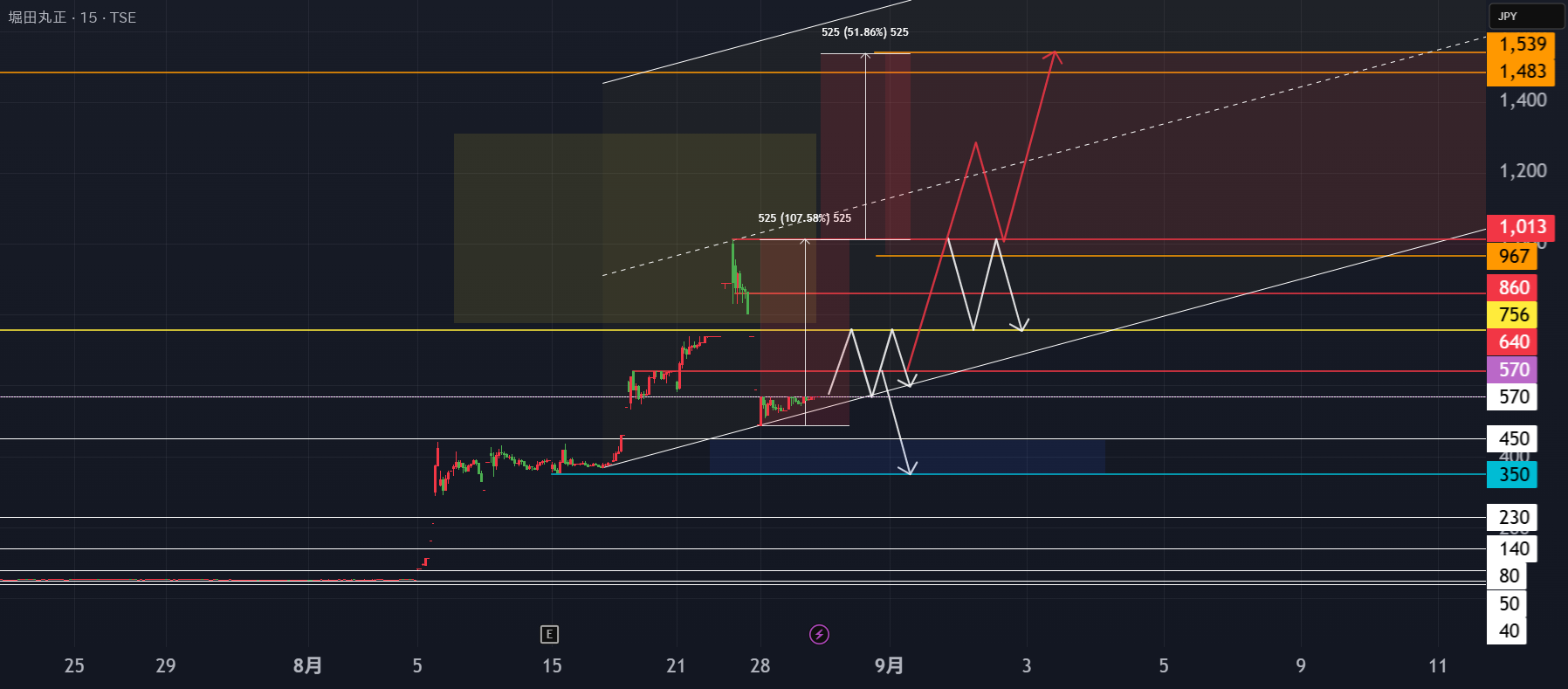Click the earnings 'E' marker icon
Viewport: 1568px width, 689px height.
click(549, 635)
